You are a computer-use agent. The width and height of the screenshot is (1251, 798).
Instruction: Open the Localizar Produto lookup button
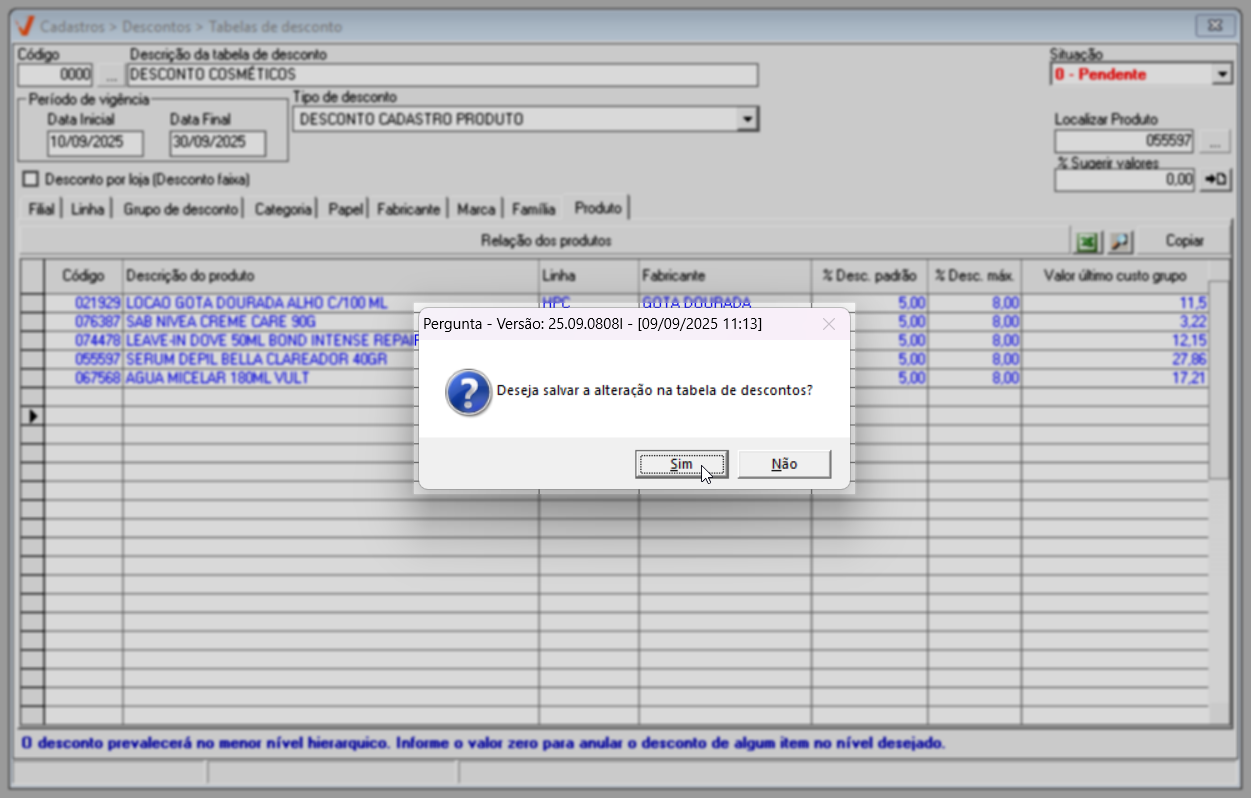click(1215, 141)
